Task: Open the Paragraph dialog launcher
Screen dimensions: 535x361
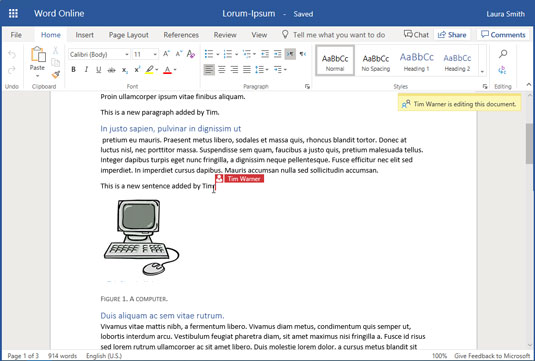Action: click(307, 87)
